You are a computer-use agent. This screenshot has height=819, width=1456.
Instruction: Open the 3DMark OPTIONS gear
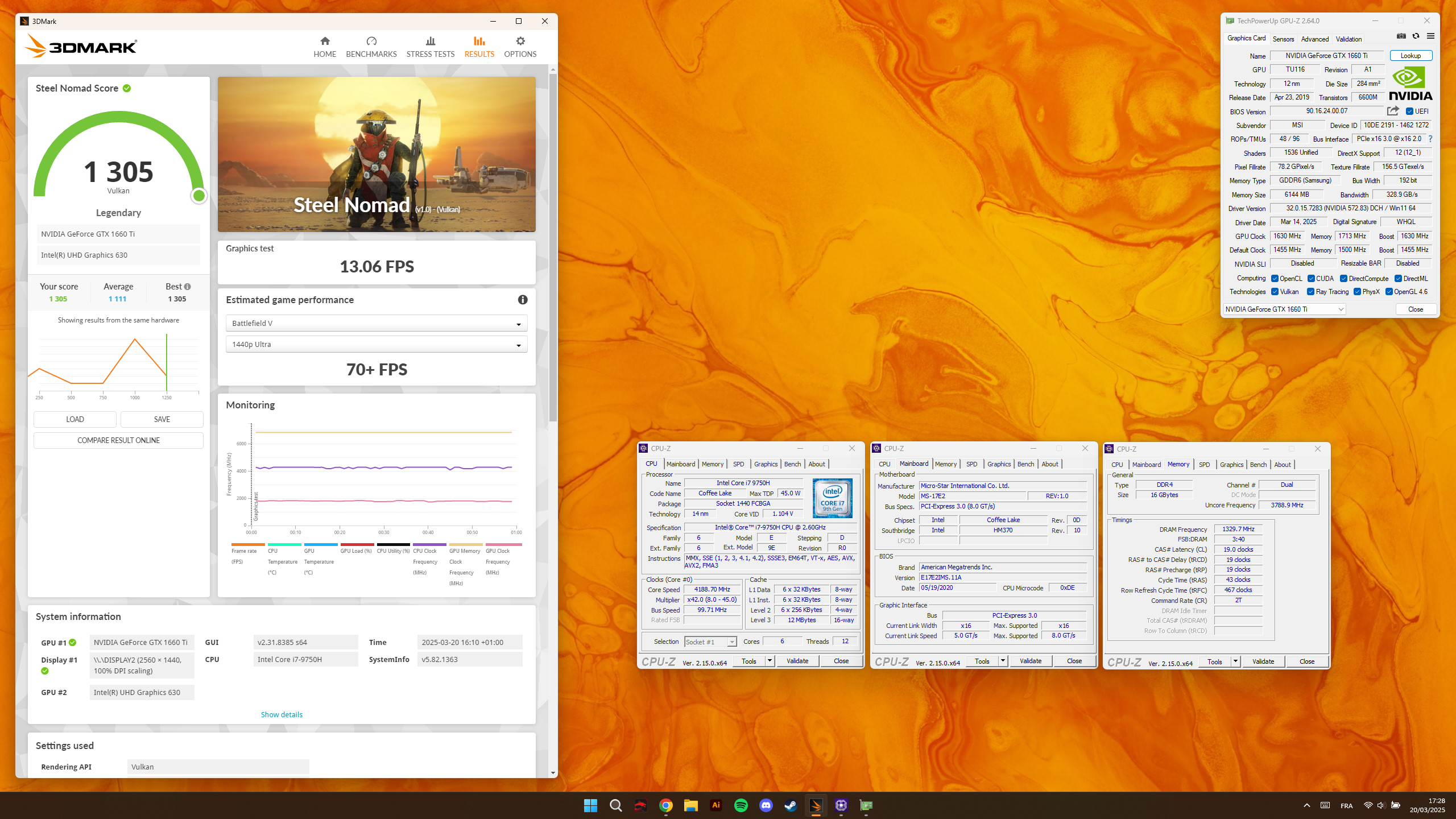click(x=520, y=47)
